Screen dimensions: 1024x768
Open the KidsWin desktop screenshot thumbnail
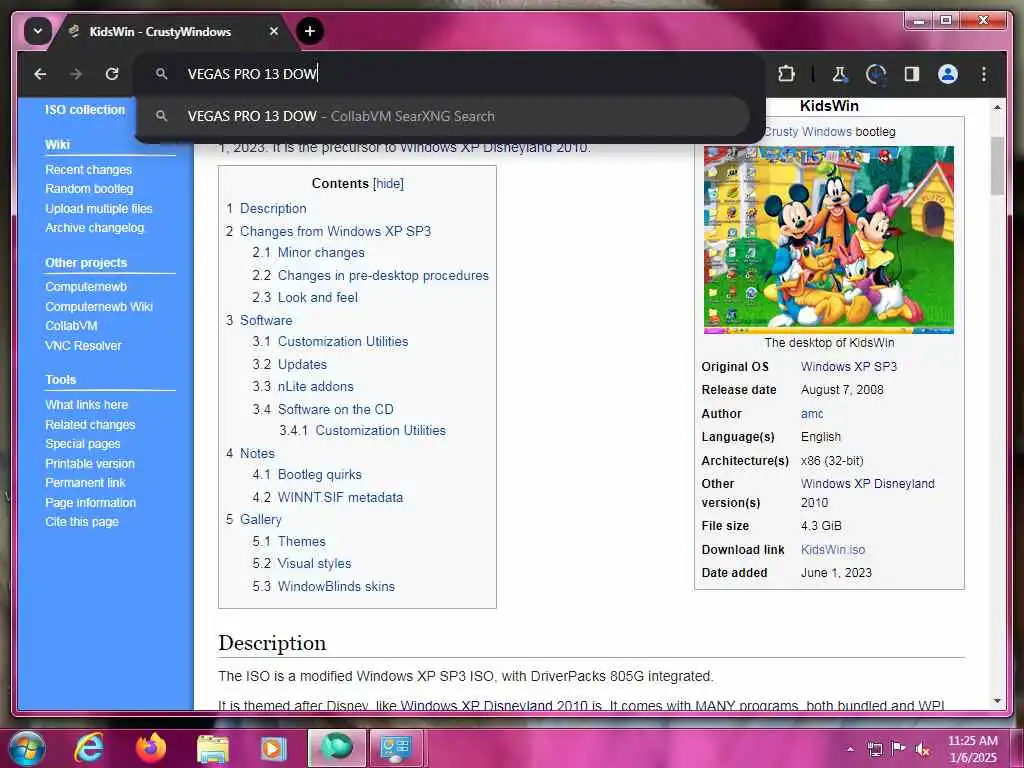point(829,240)
